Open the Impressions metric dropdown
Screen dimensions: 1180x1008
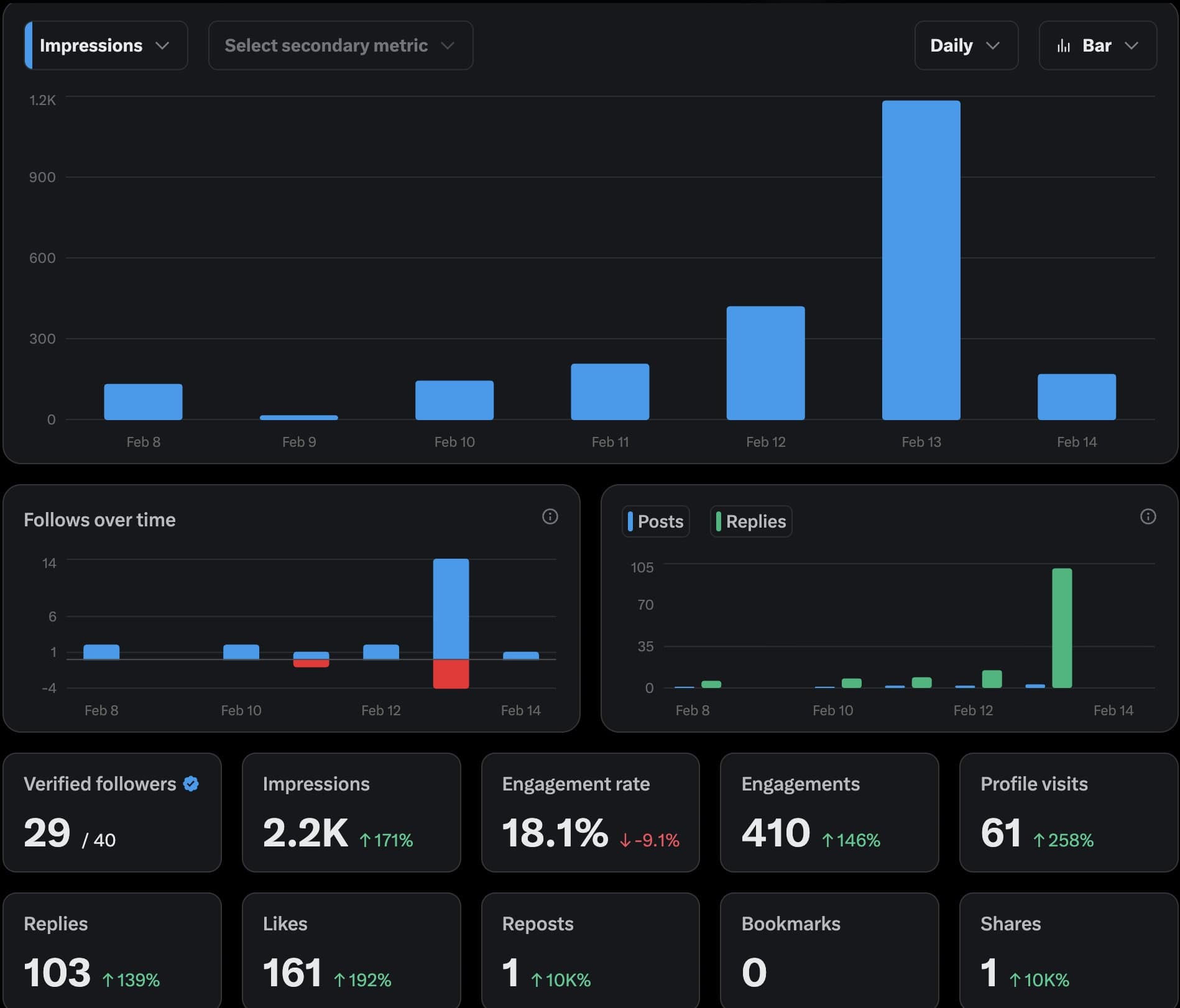click(105, 45)
